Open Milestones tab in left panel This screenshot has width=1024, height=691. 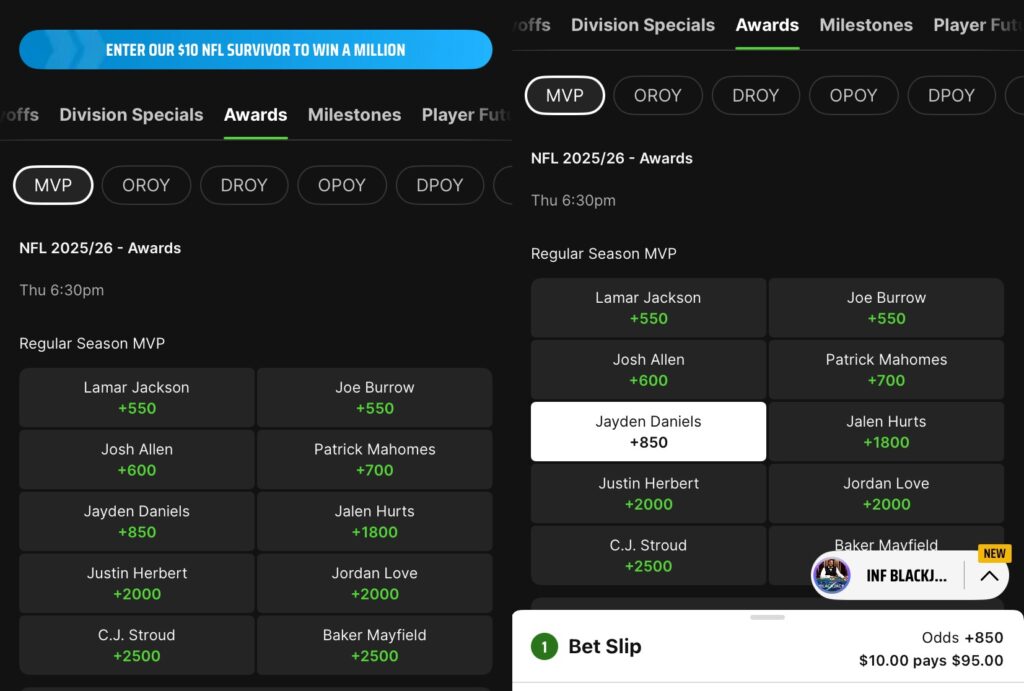pos(355,115)
